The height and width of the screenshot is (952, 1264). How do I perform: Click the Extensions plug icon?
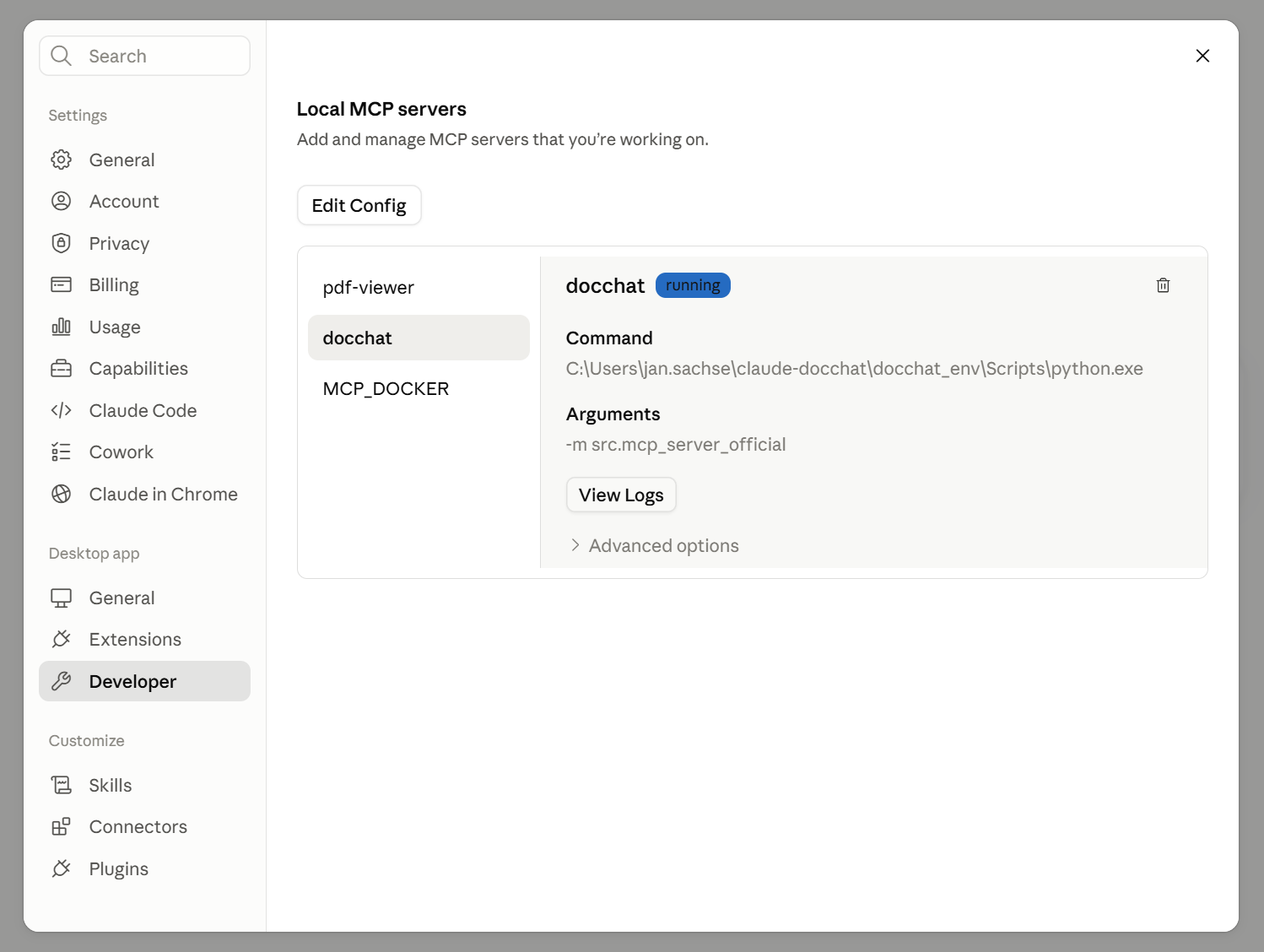[61, 639]
